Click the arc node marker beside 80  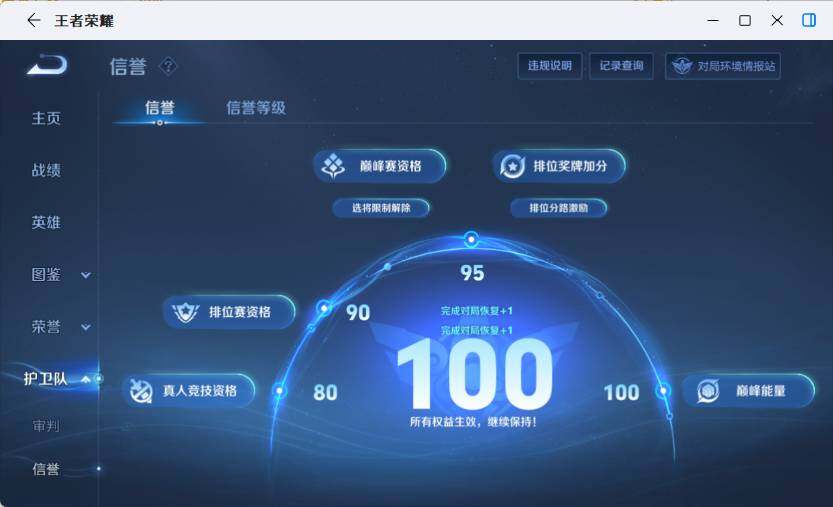279,391
